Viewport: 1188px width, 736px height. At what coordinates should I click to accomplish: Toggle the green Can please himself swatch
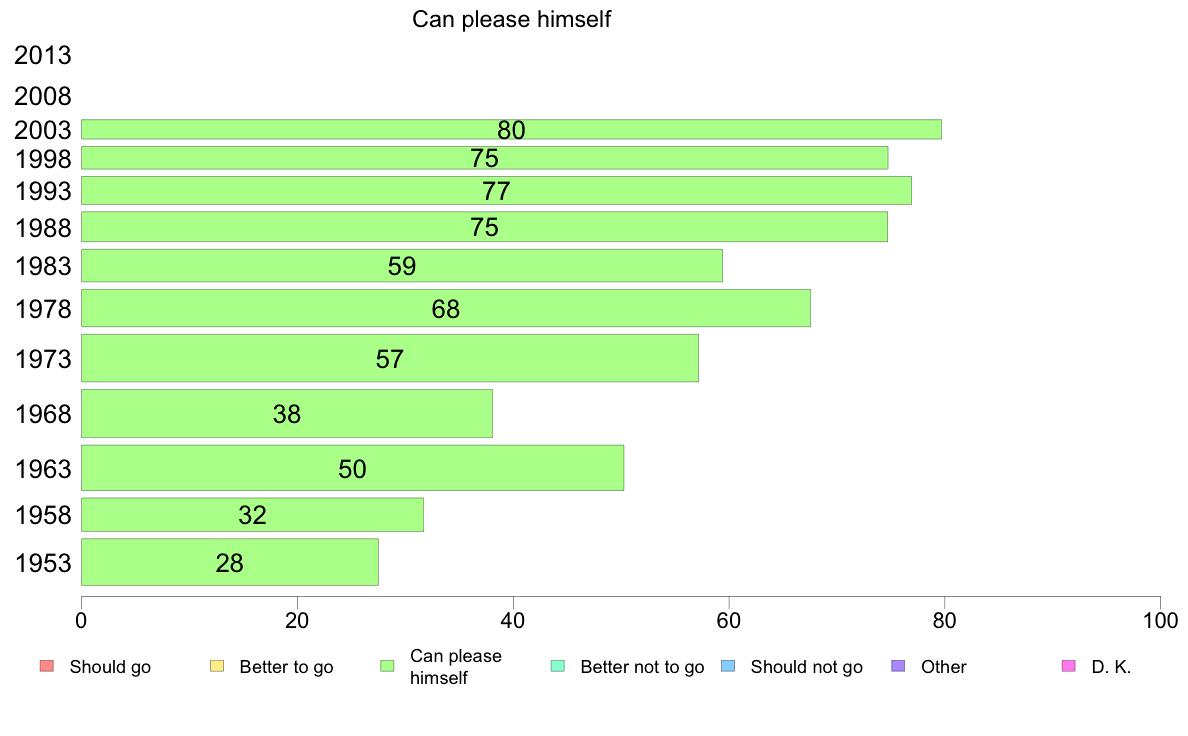(387, 666)
